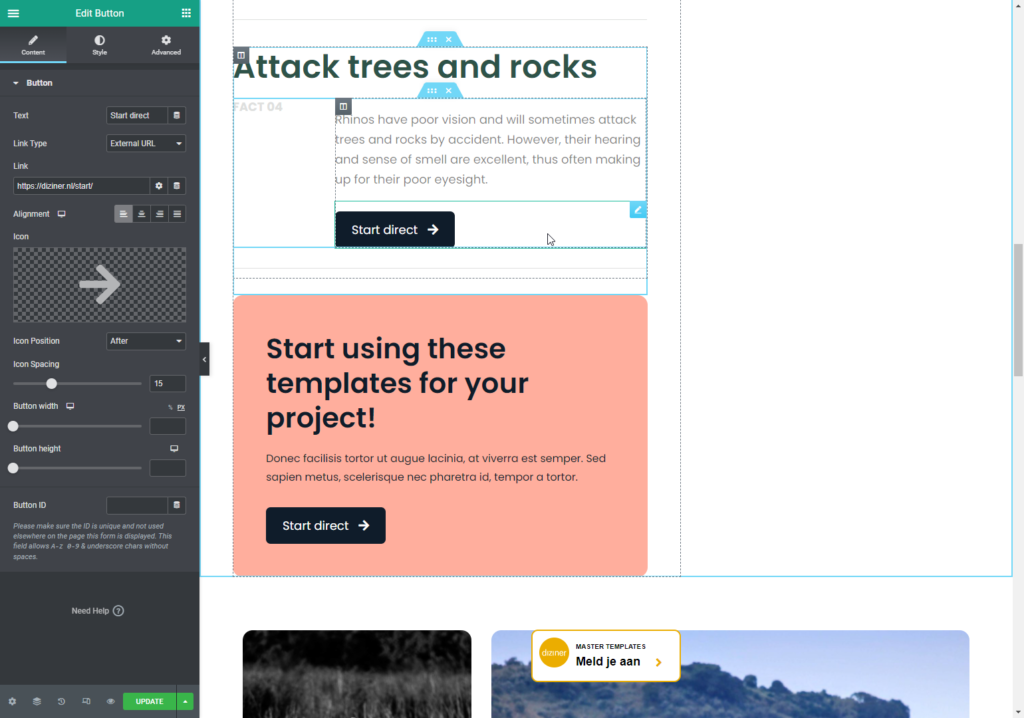Set alignment to left
This screenshot has width=1024, height=718.
click(x=123, y=214)
